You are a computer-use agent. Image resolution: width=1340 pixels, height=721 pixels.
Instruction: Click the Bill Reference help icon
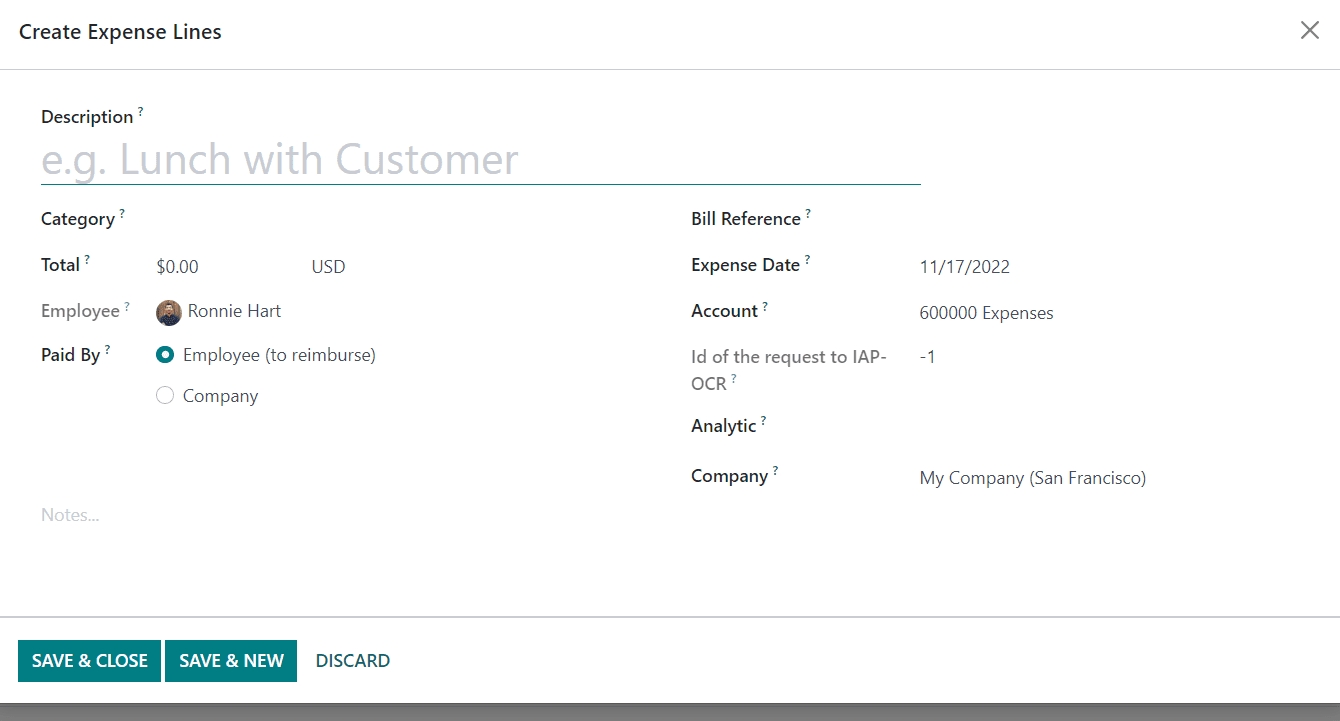coord(808,213)
